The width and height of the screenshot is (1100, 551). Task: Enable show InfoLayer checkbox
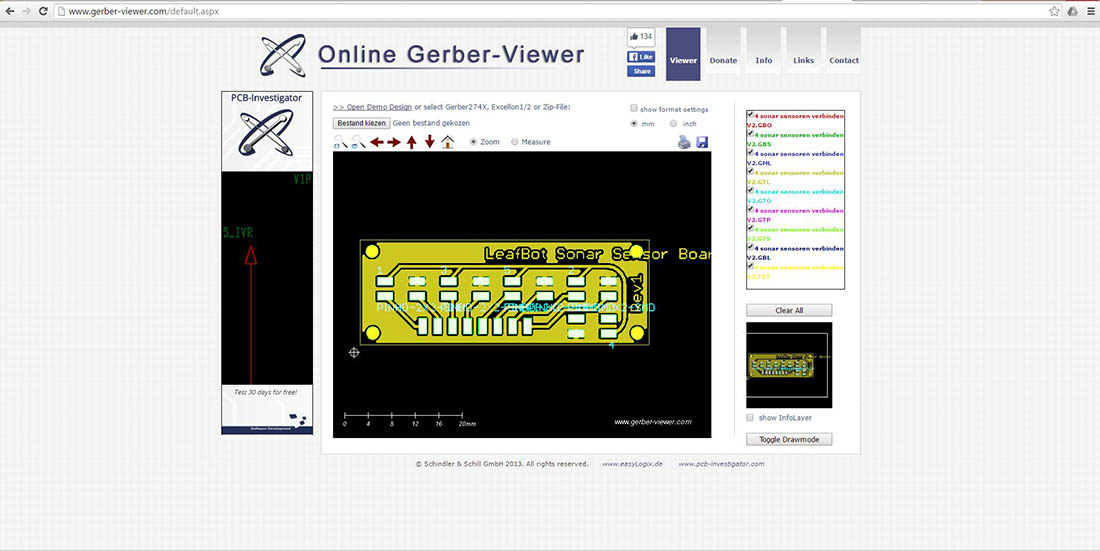click(750, 418)
